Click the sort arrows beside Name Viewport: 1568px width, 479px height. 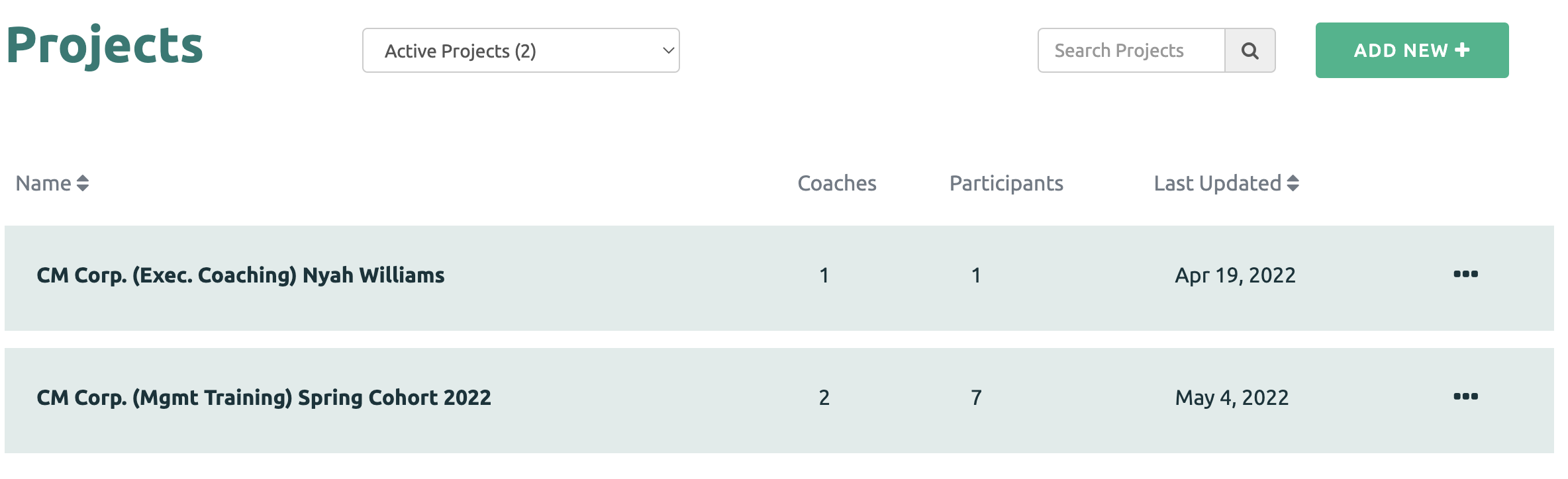[x=83, y=183]
